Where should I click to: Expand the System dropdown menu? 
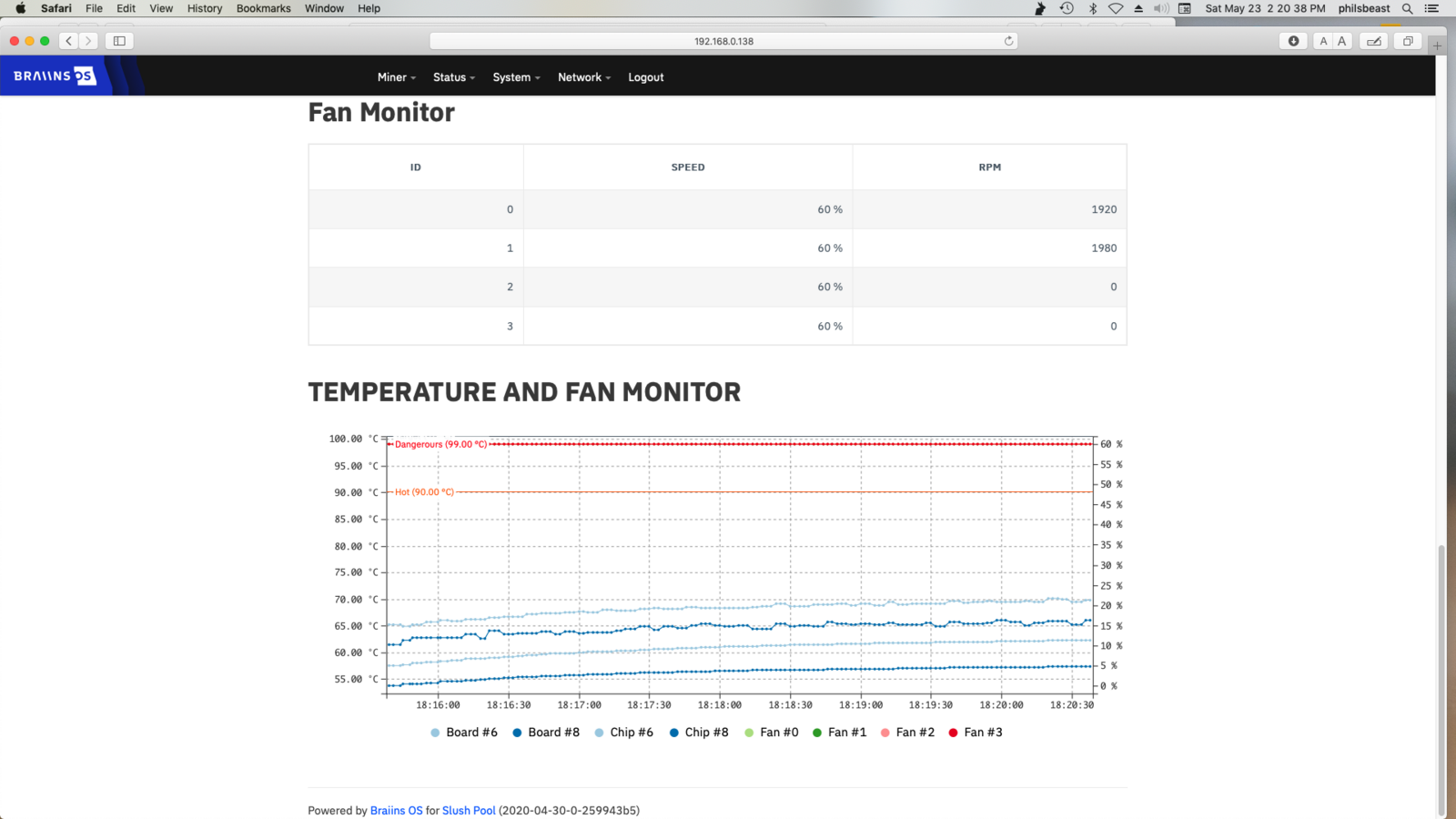tap(516, 77)
